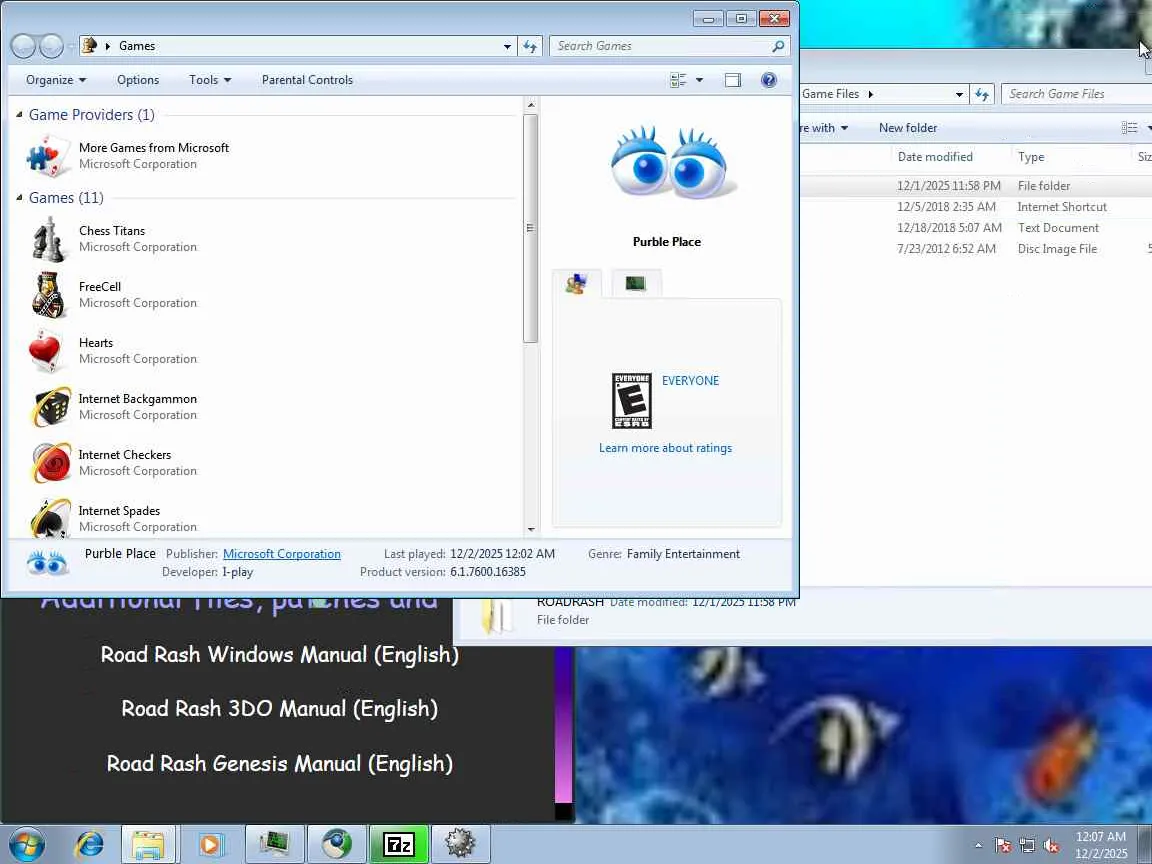Click the EVERYONE rating link
This screenshot has height=864, width=1152.
click(690, 381)
